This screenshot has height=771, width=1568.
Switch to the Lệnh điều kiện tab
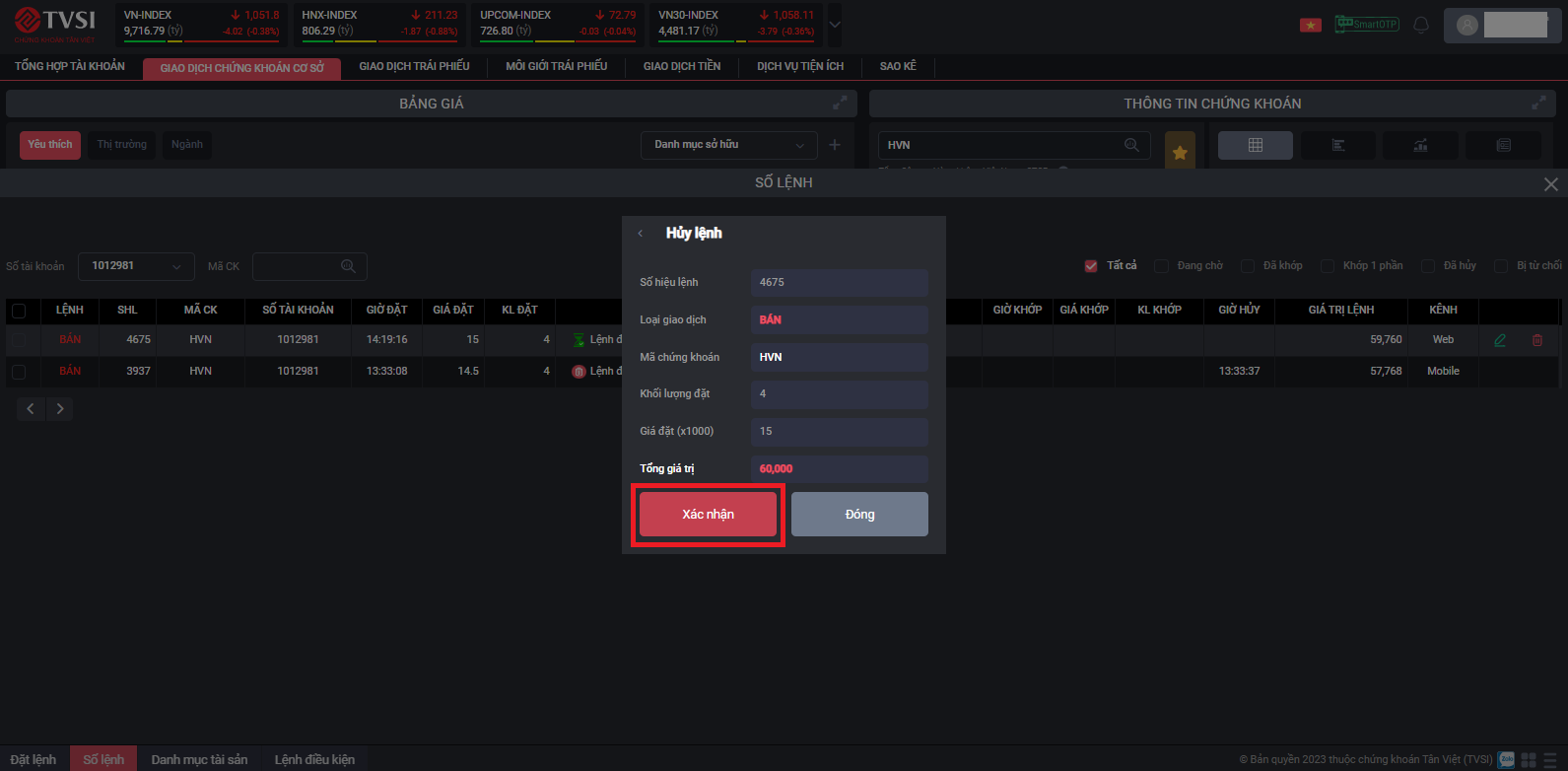pos(314,759)
